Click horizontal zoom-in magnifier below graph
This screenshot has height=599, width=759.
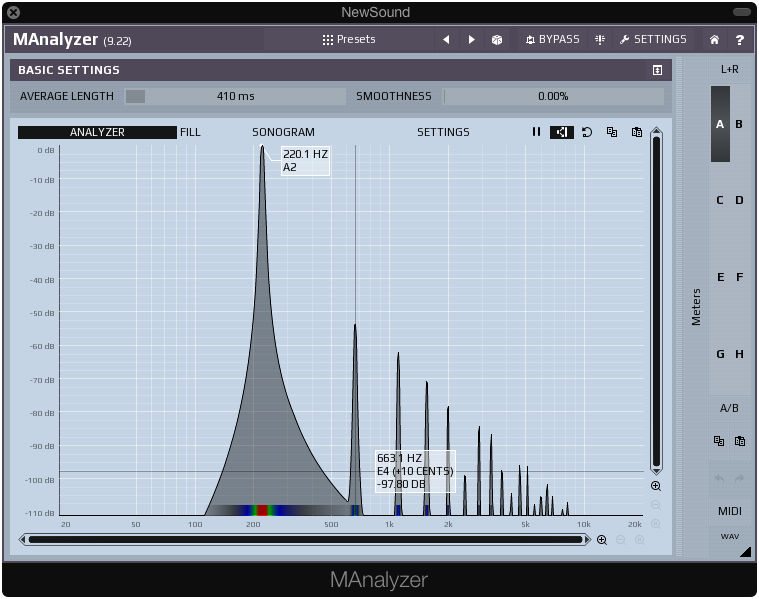(602, 540)
